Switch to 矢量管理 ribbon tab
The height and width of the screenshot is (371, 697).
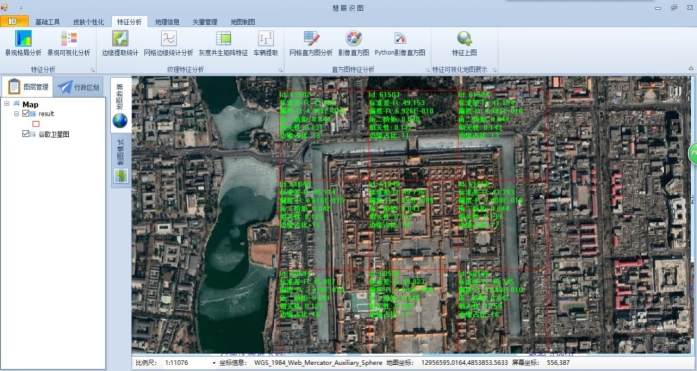[x=205, y=22]
